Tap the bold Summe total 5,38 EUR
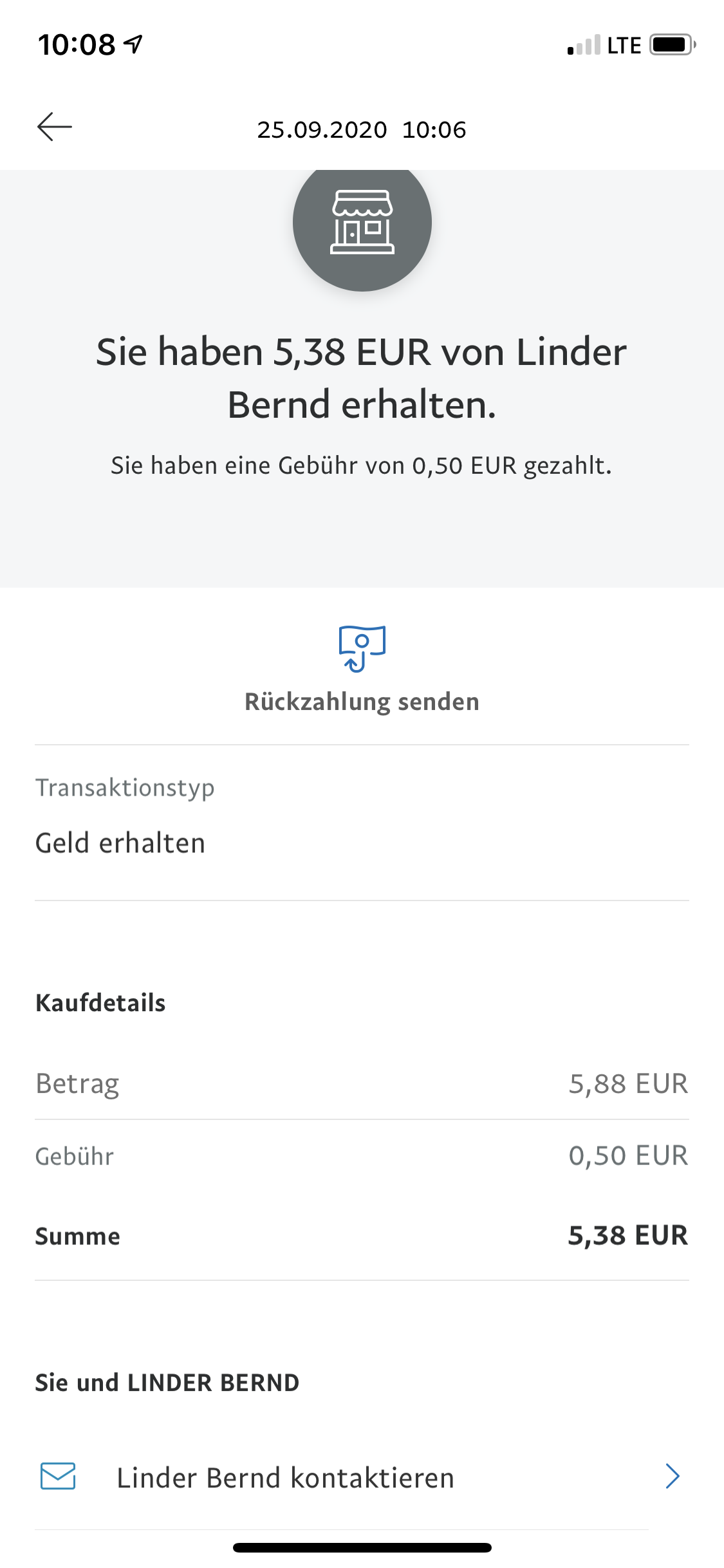This screenshot has height=1568, width=724. pyautogui.click(x=627, y=1235)
